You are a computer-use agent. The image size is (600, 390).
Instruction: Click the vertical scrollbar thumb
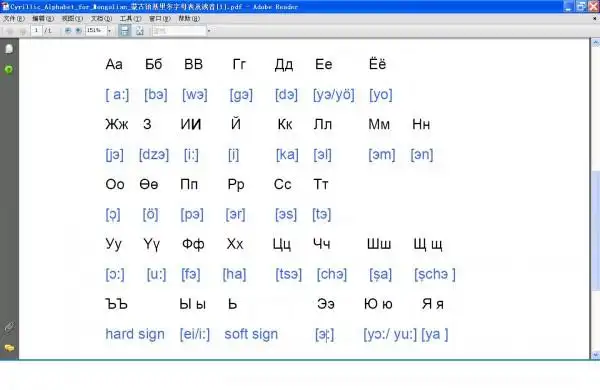click(x=595, y=230)
